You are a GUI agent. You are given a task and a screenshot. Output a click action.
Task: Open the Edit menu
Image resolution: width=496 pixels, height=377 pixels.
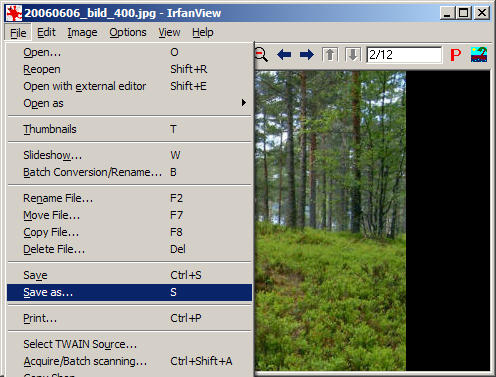[46, 33]
